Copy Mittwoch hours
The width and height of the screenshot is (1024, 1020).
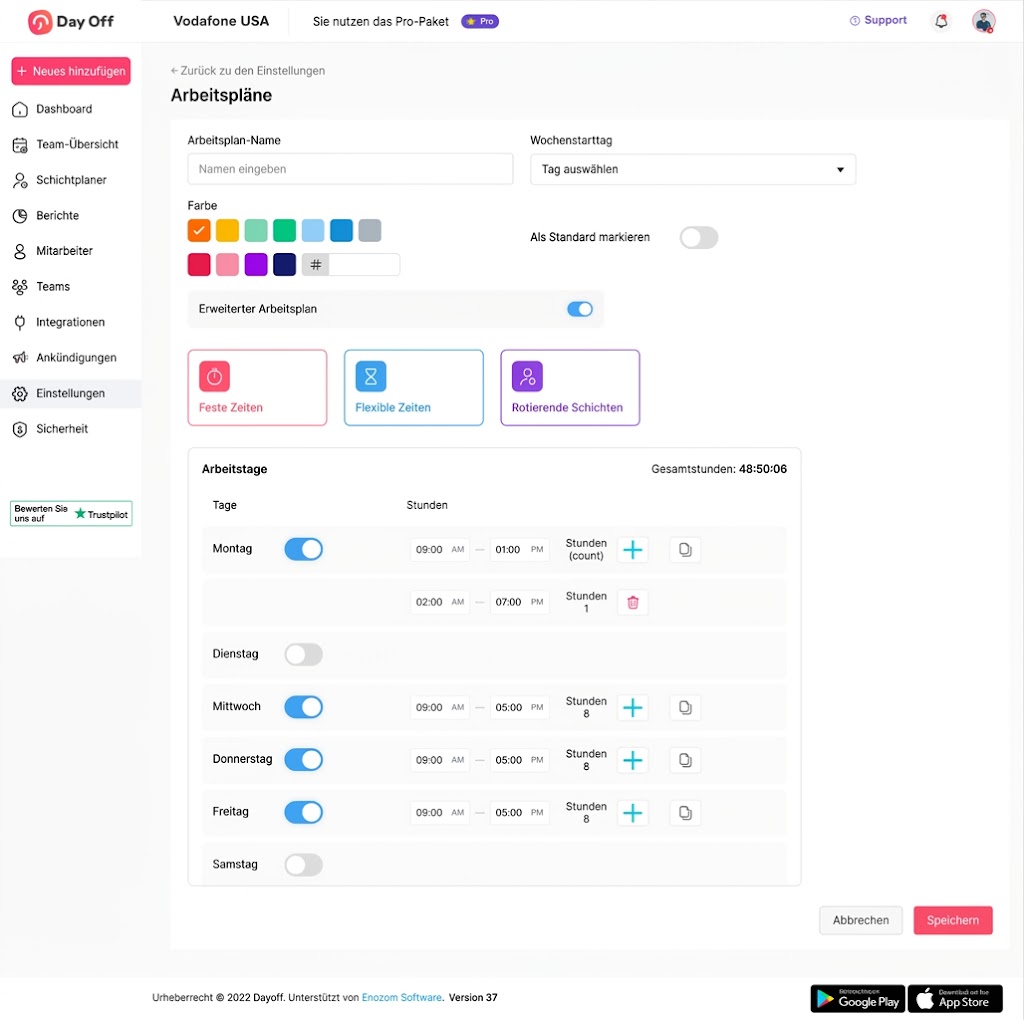(x=685, y=707)
